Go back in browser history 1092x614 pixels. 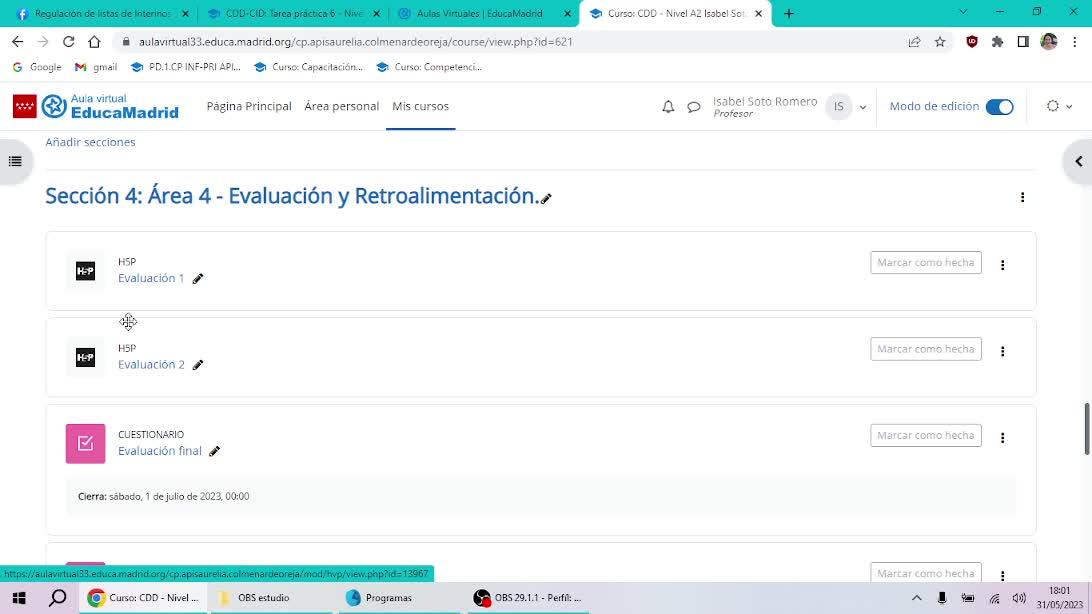pyautogui.click(x=17, y=42)
